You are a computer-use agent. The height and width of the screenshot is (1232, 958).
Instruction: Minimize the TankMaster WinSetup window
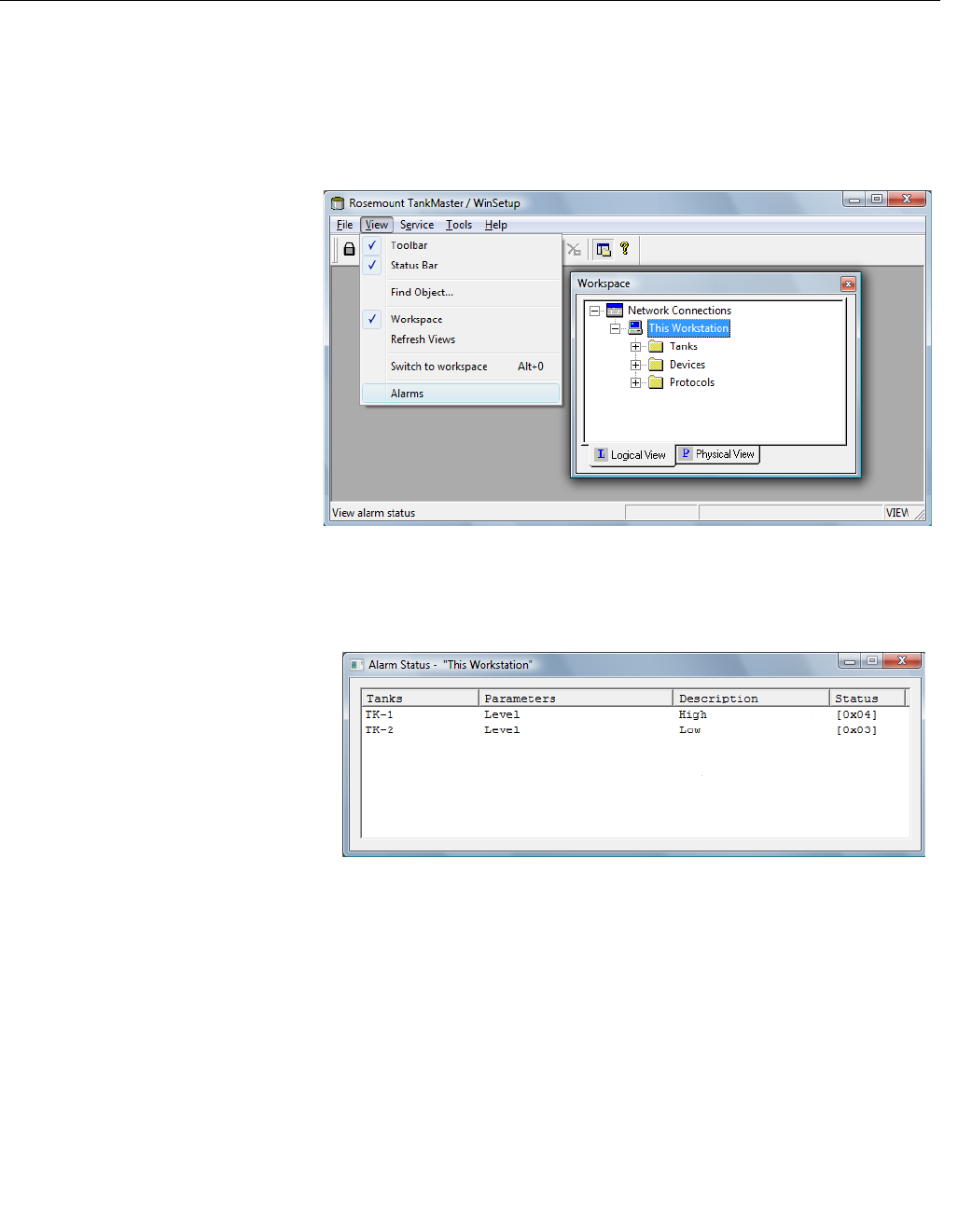(854, 199)
